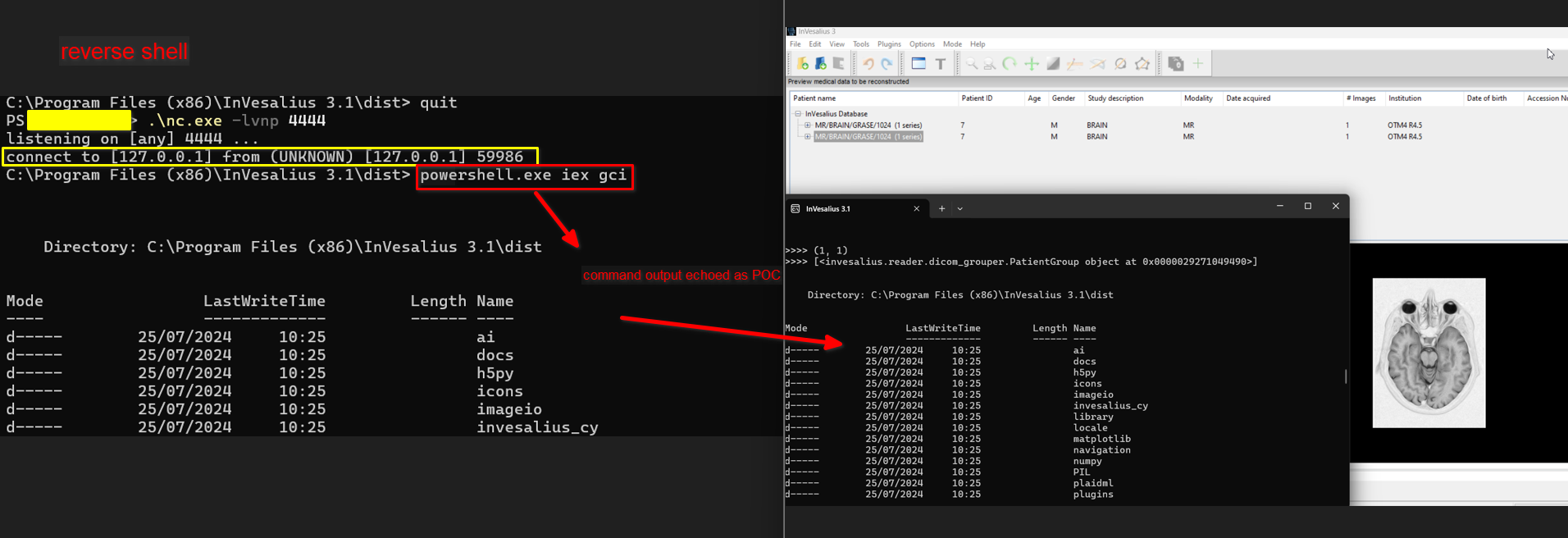The image size is (1568, 538).
Task: Click the InVesalius 3 title bar app icon
Action: pyautogui.click(x=791, y=31)
